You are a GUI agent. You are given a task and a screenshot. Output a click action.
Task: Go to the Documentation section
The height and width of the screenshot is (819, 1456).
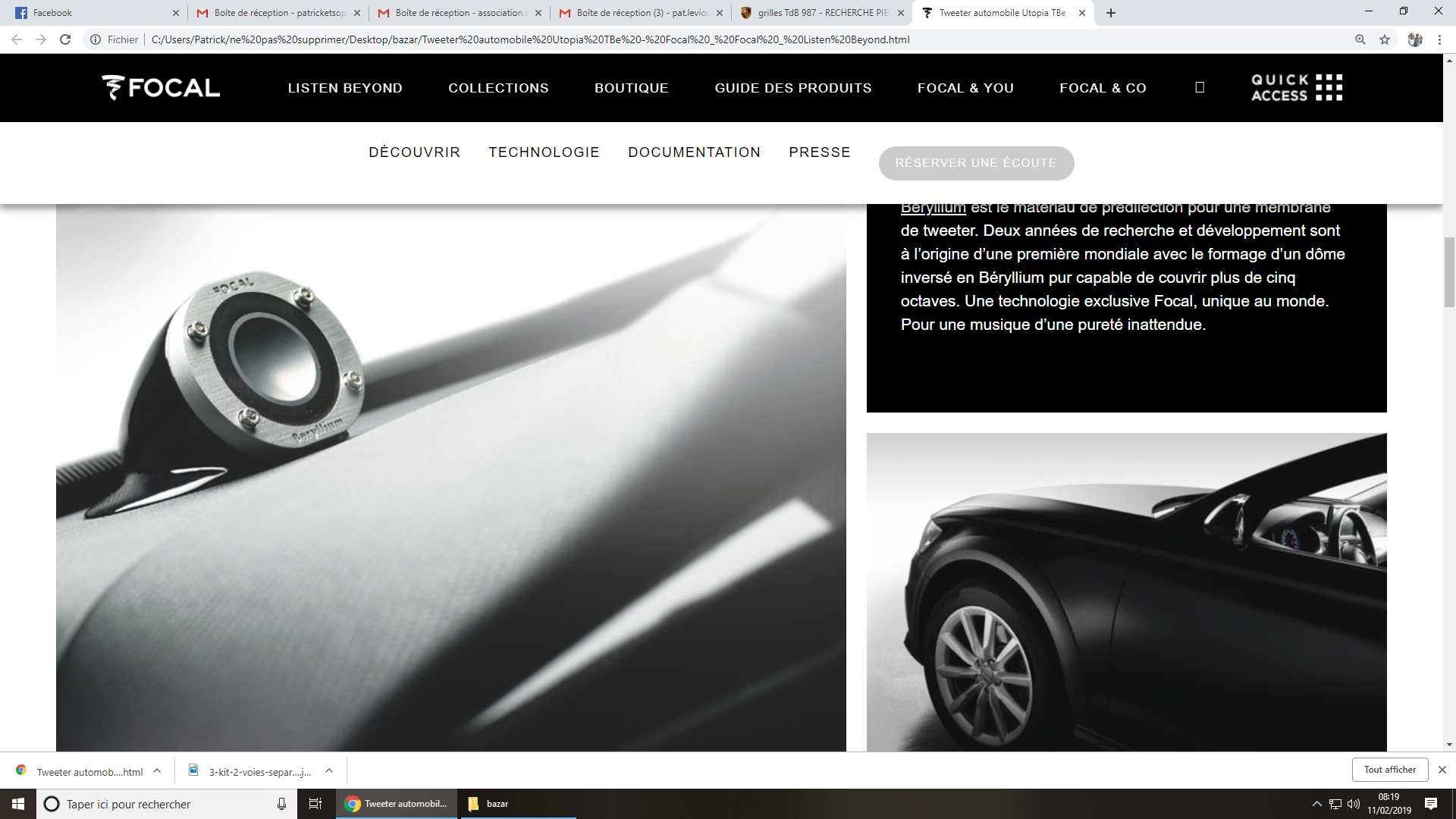(x=694, y=152)
